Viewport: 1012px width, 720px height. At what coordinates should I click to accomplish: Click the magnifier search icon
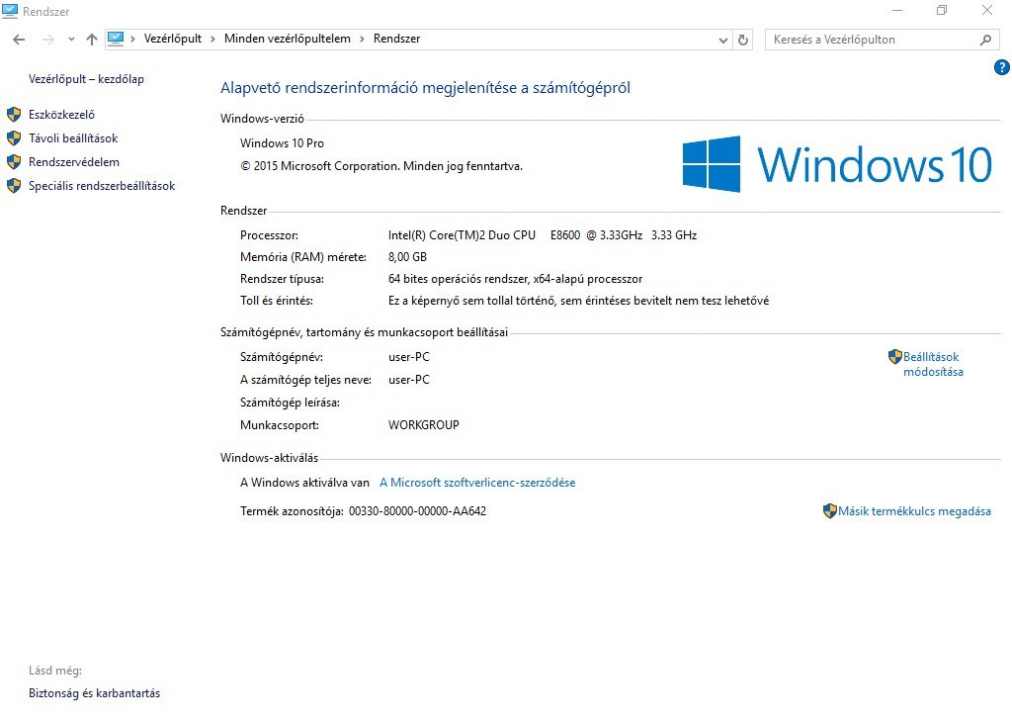click(986, 40)
